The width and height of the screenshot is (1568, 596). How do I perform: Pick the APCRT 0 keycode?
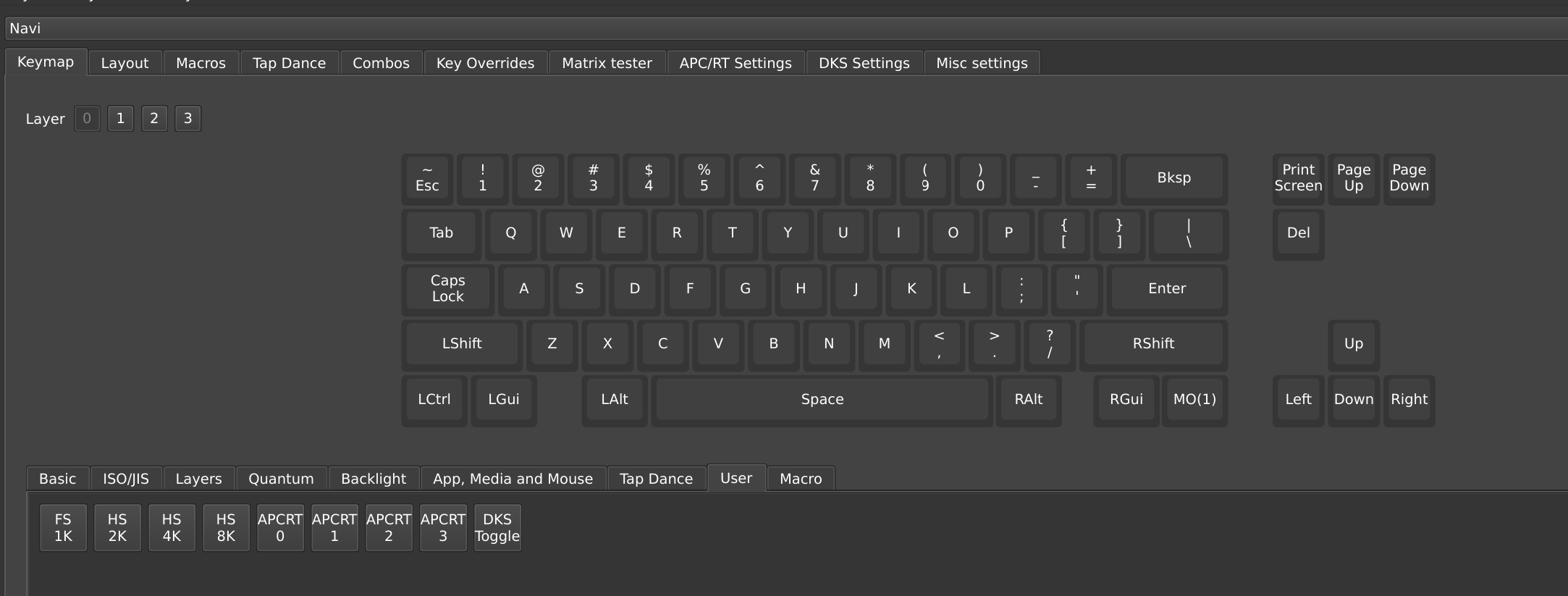click(280, 527)
